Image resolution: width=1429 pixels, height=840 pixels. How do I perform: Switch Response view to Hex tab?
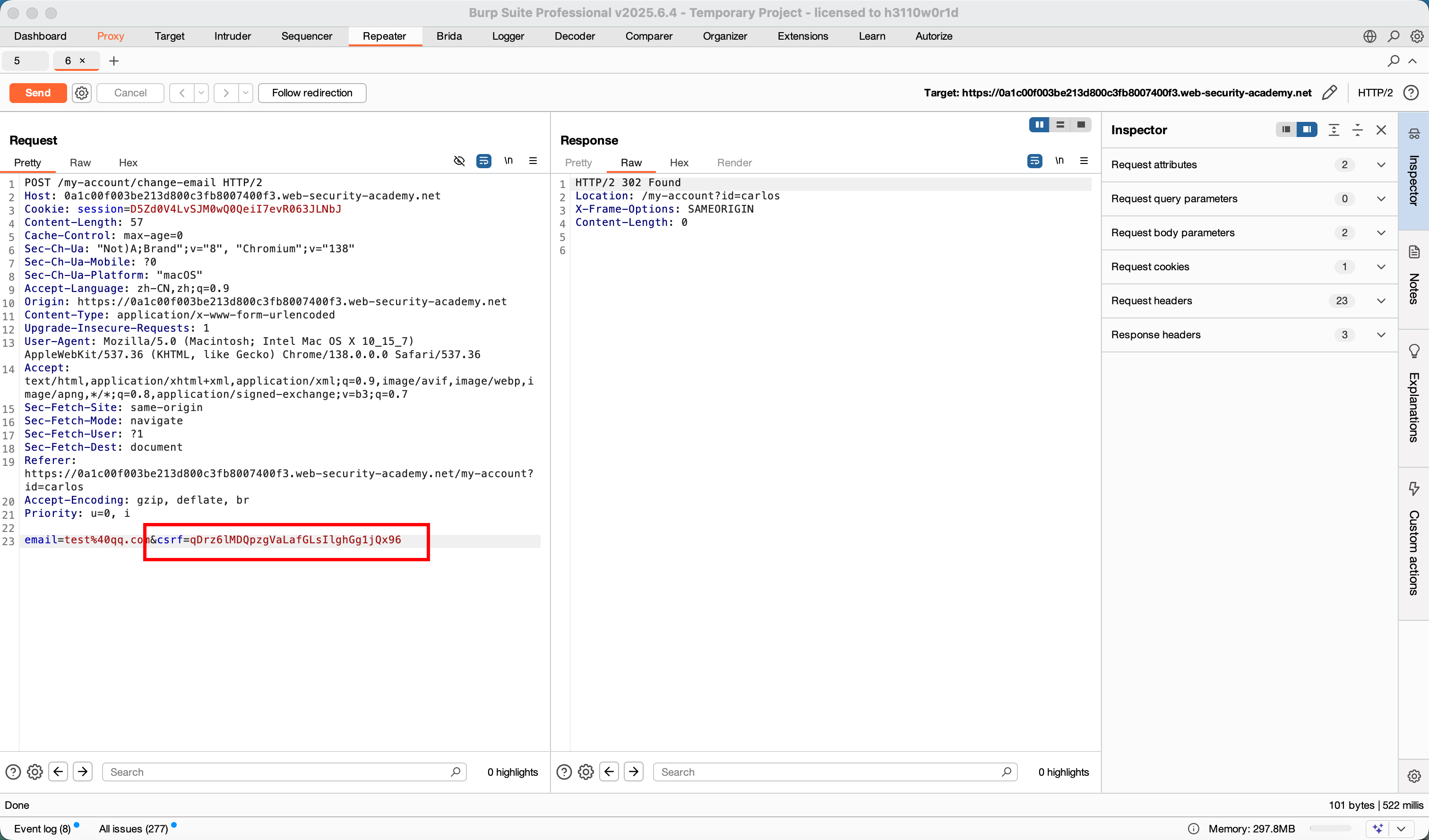679,163
